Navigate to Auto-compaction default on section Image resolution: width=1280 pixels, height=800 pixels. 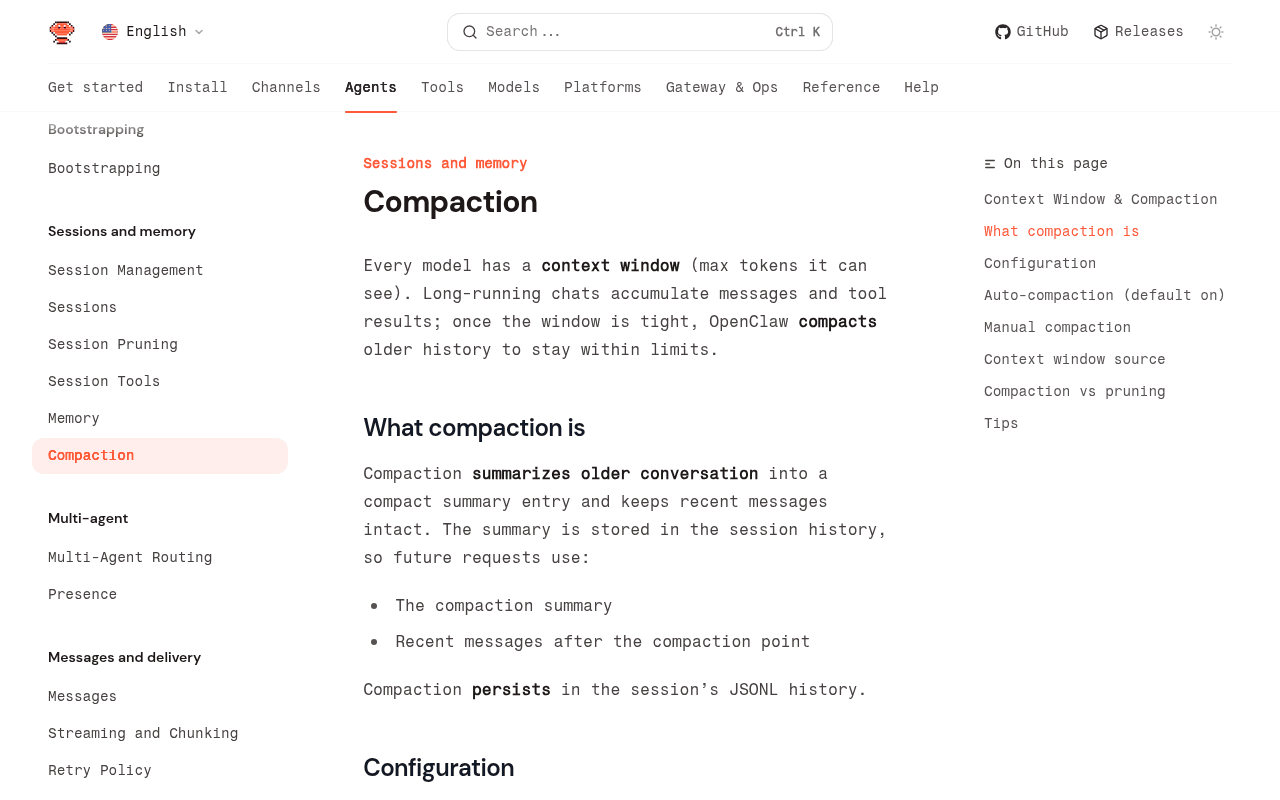1104,294
